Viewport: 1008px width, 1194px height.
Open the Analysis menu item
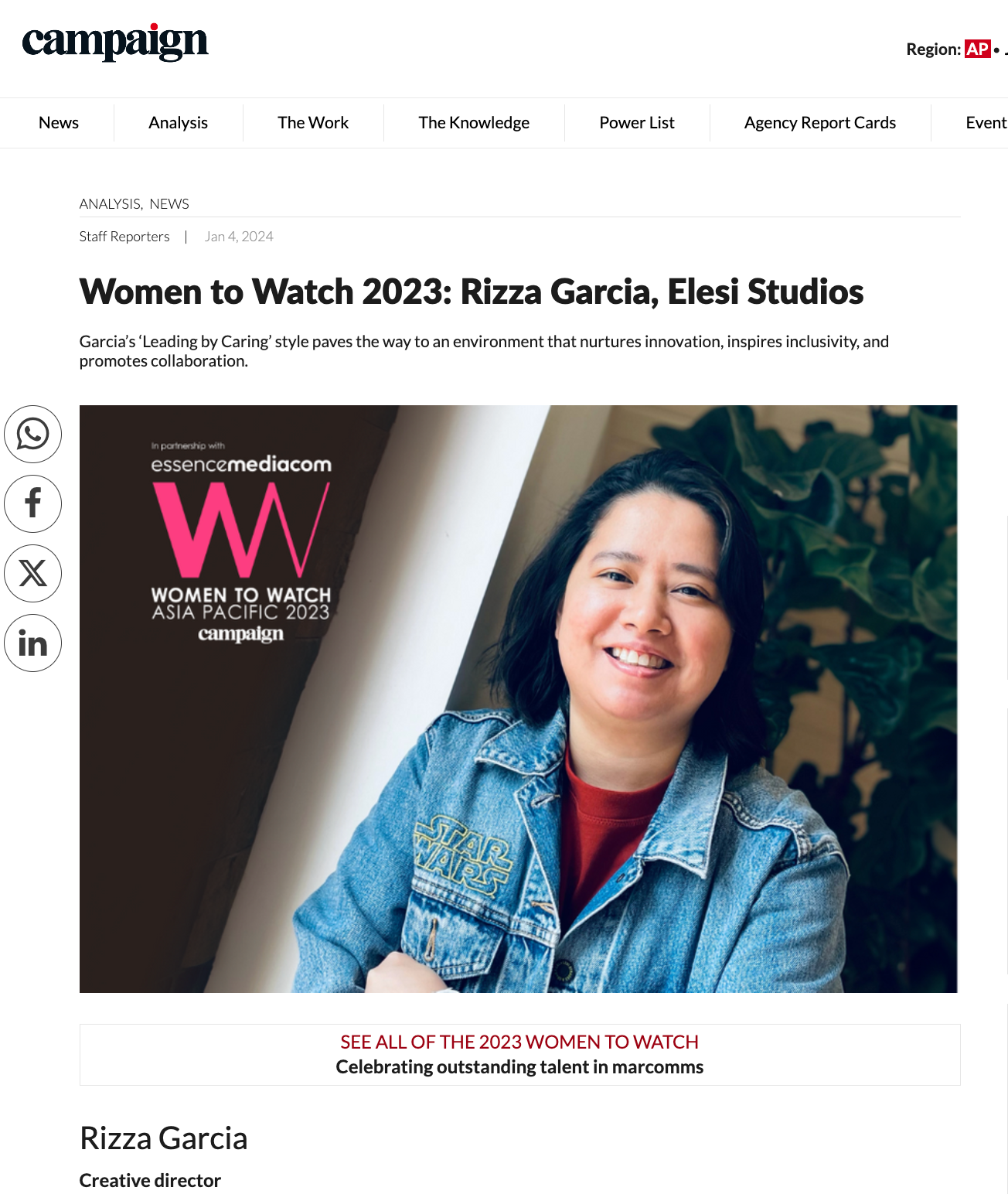coord(178,123)
